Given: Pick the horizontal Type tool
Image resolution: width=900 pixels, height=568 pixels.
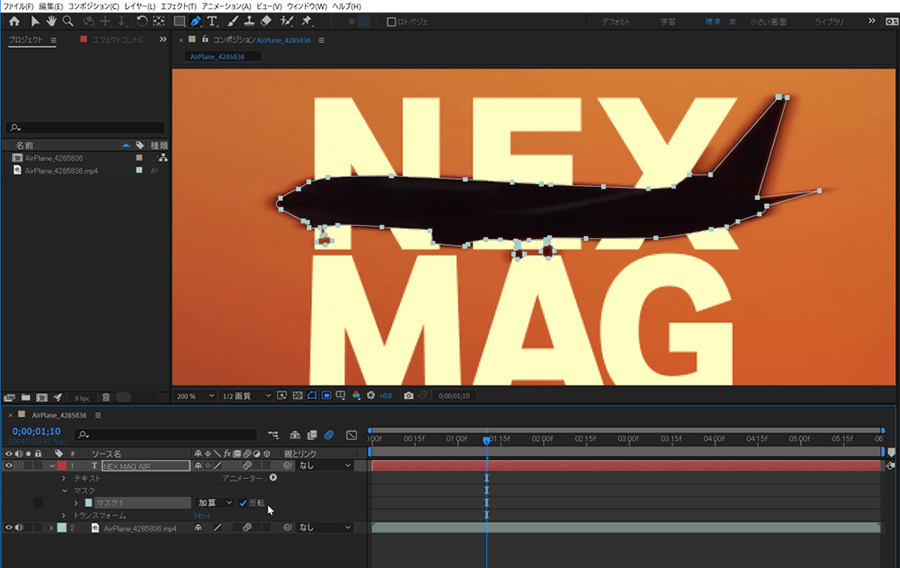Looking at the screenshot, I should pos(213,21).
